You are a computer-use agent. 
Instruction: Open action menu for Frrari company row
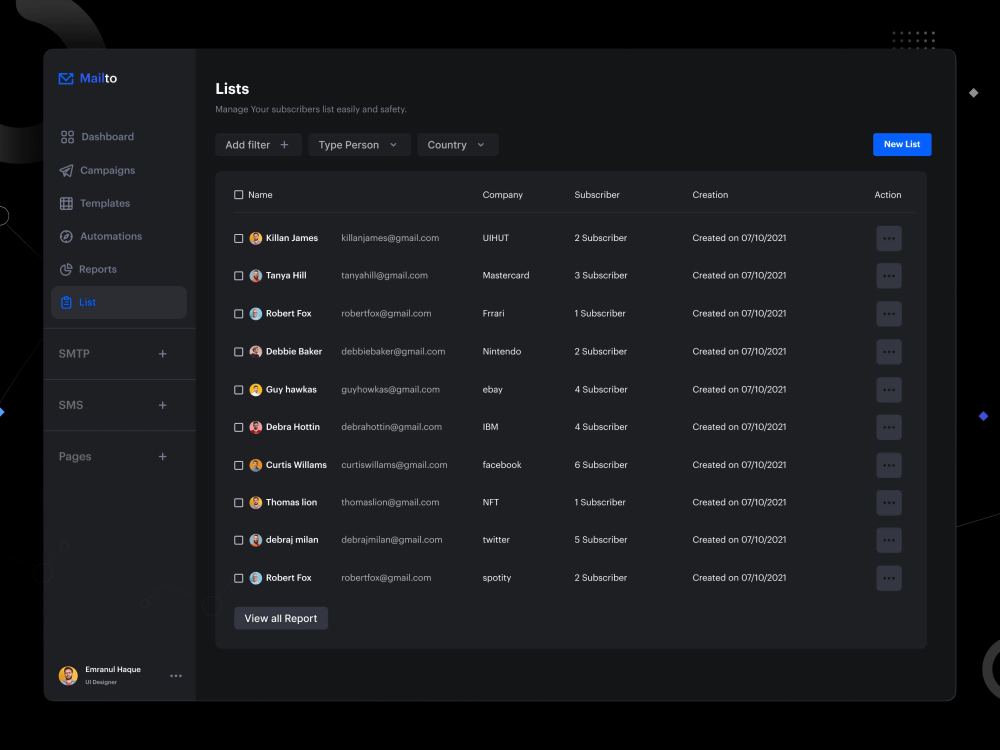point(888,314)
